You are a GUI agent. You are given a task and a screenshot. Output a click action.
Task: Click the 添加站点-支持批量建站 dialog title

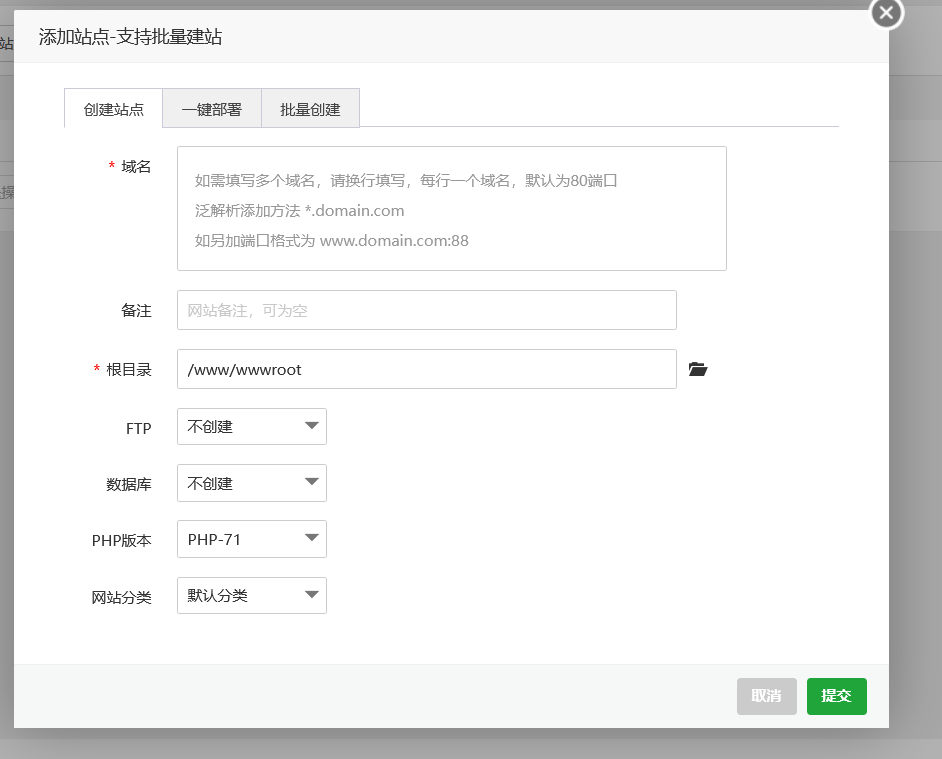point(130,38)
